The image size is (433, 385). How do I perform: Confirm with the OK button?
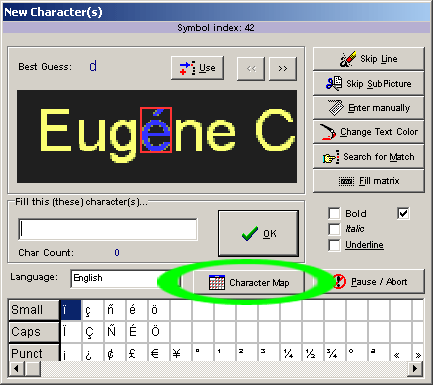[x=258, y=233]
